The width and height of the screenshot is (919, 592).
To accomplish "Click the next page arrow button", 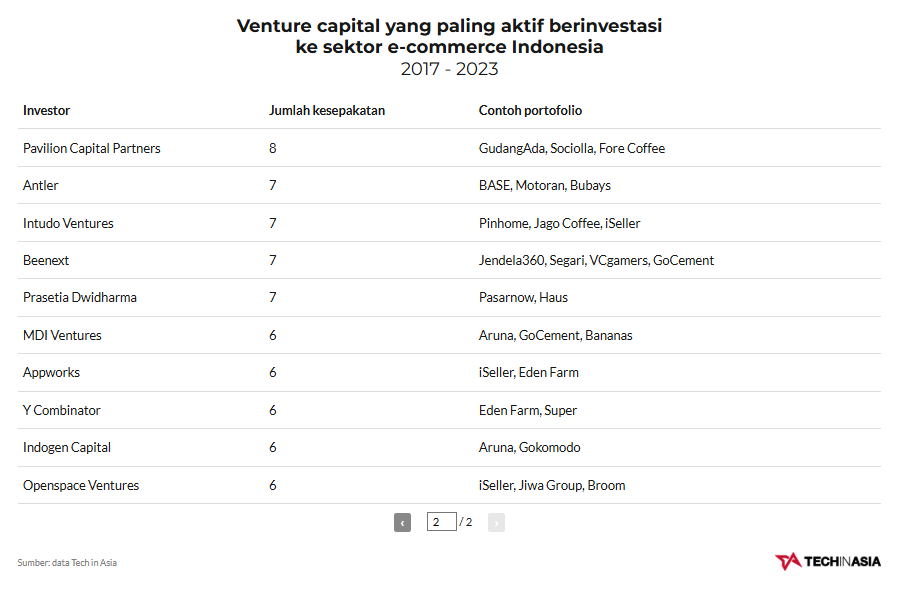I will pyautogui.click(x=496, y=522).
